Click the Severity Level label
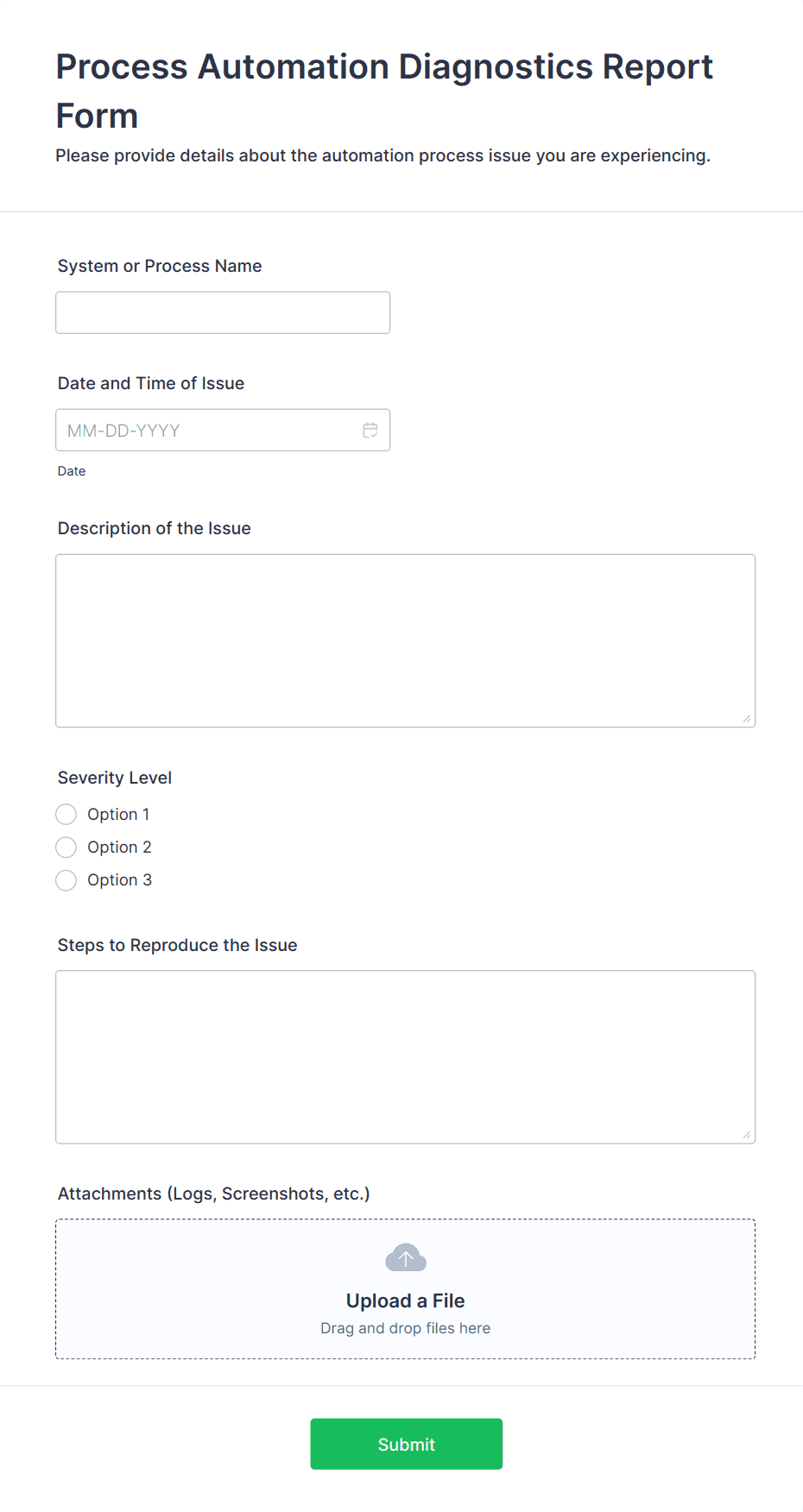This screenshot has height=1512, width=803. point(114,778)
